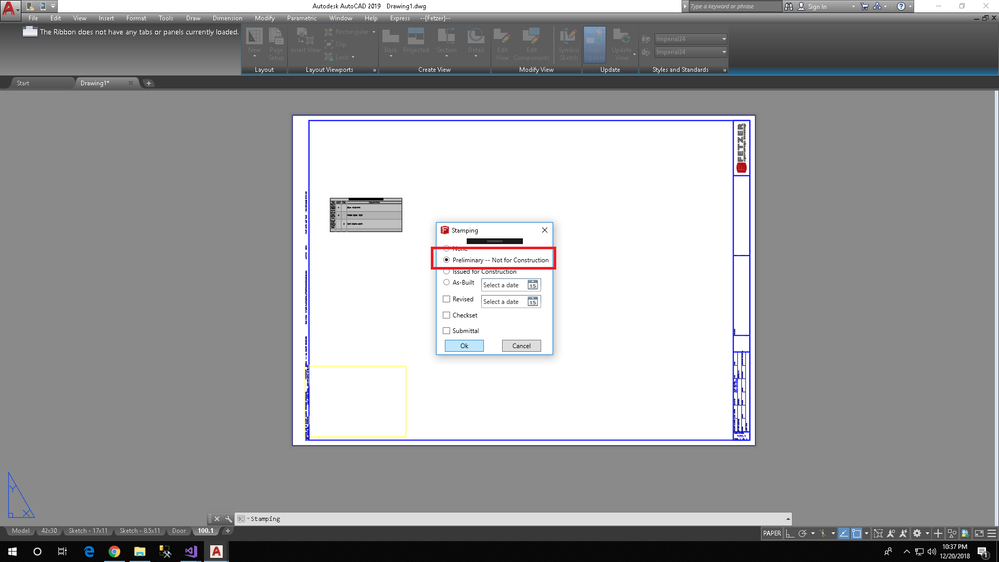Select the As-Built radio option
Image resolution: width=999 pixels, height=562 pixels.
[x=447, y=283]
